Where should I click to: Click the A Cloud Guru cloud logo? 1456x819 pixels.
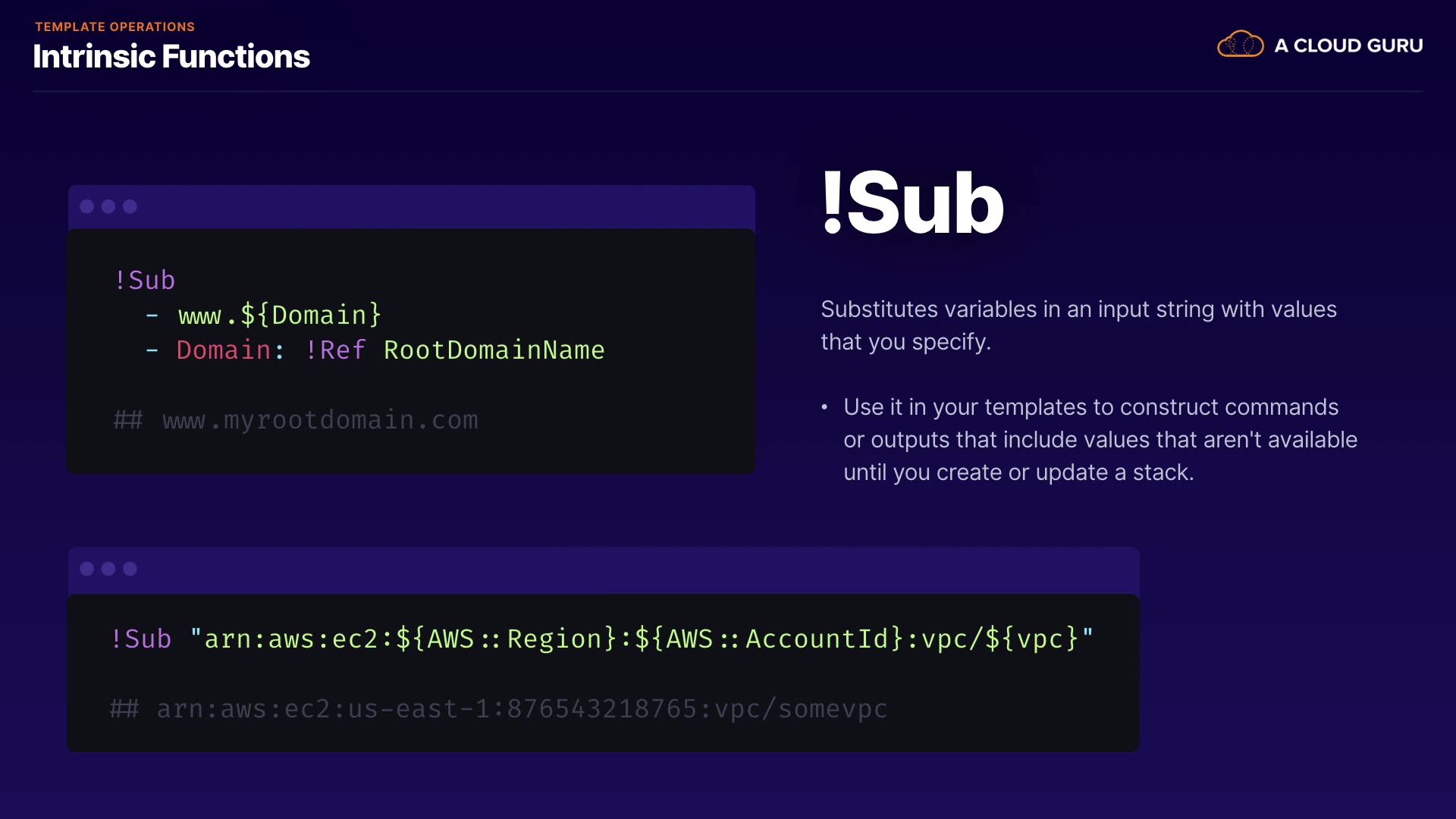(x=1240, y=45)
